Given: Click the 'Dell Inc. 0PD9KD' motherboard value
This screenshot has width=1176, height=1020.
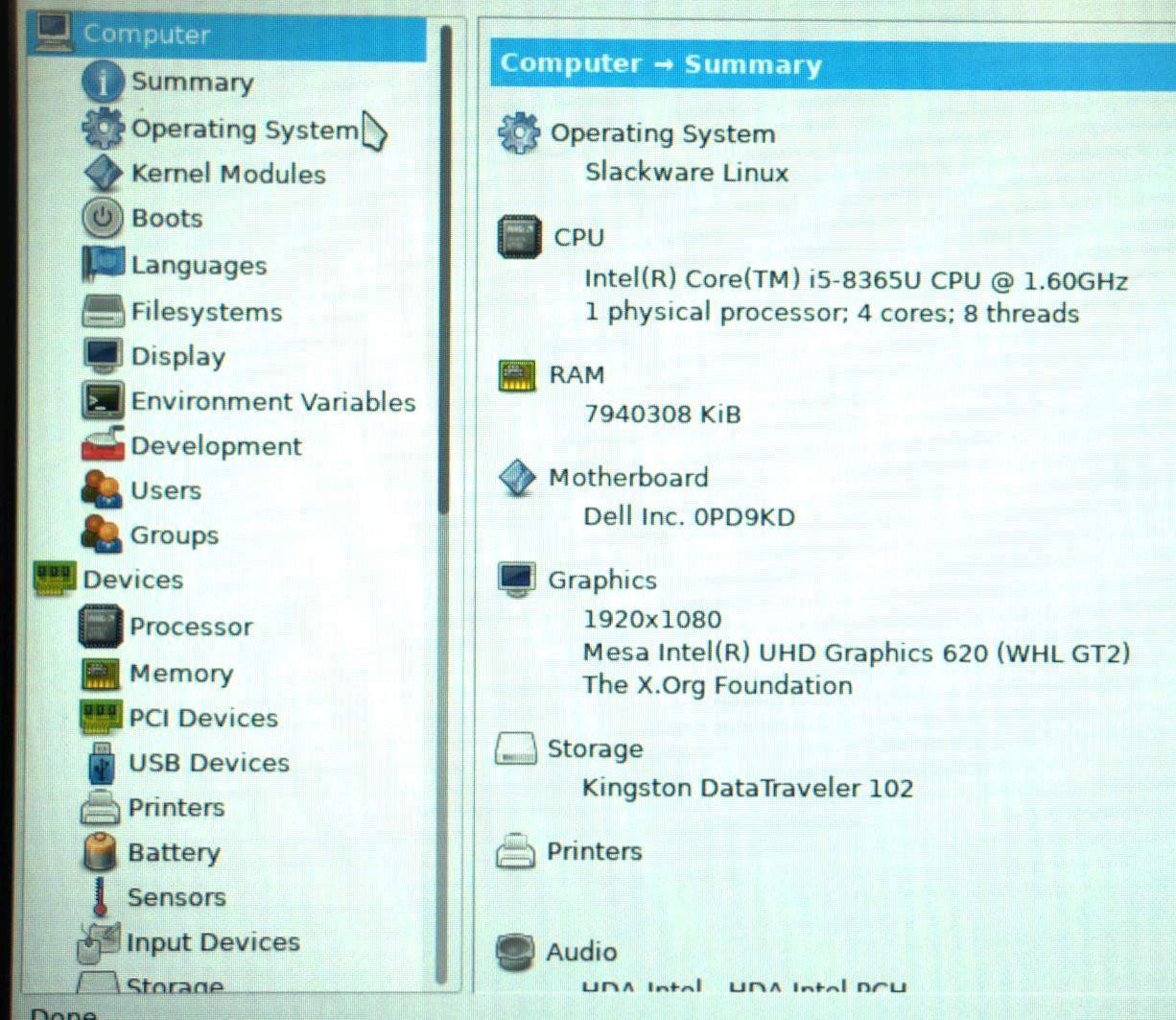Looking at the screenshot, I should tap(689, 517).
